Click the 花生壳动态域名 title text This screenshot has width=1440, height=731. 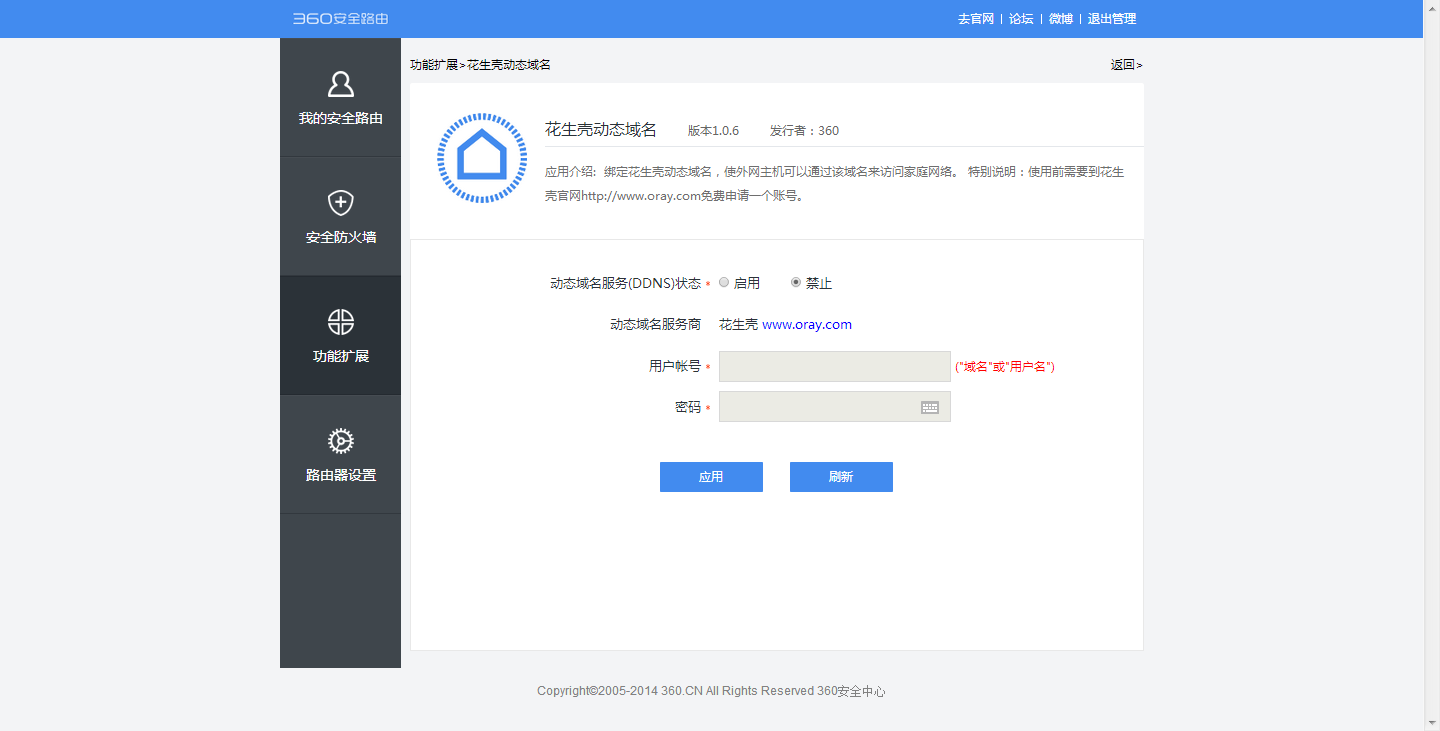(601, 130)
